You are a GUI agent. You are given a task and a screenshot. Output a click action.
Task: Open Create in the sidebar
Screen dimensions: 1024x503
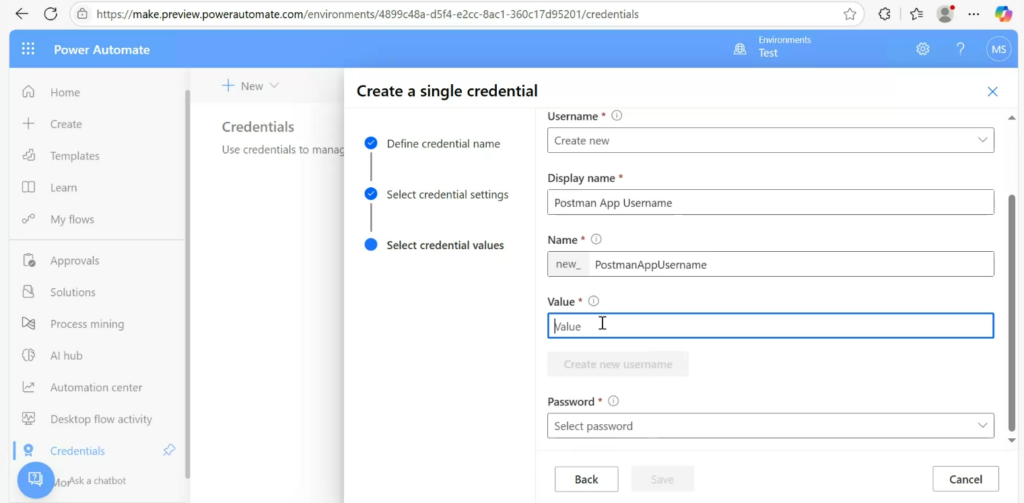pyautogui.click(x=66, y=124)
